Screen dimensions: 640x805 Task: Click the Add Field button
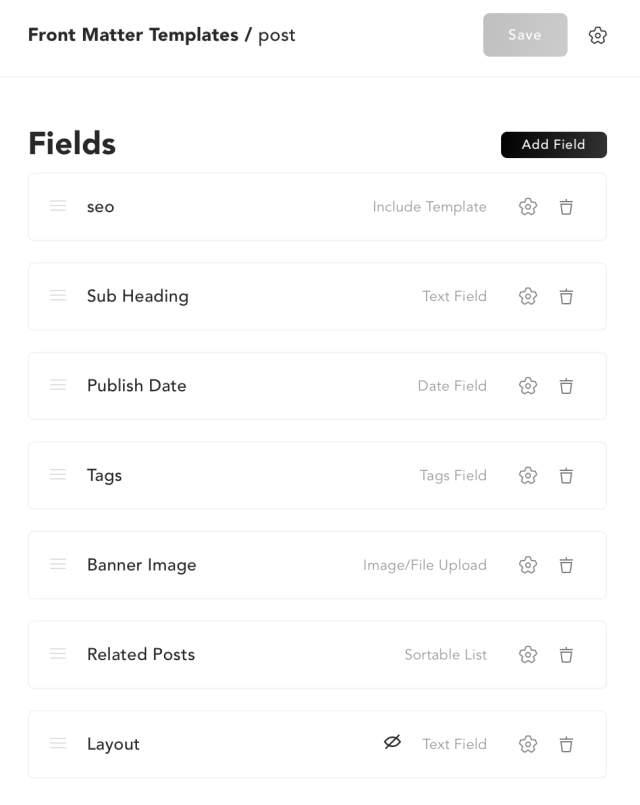point(554,145)
